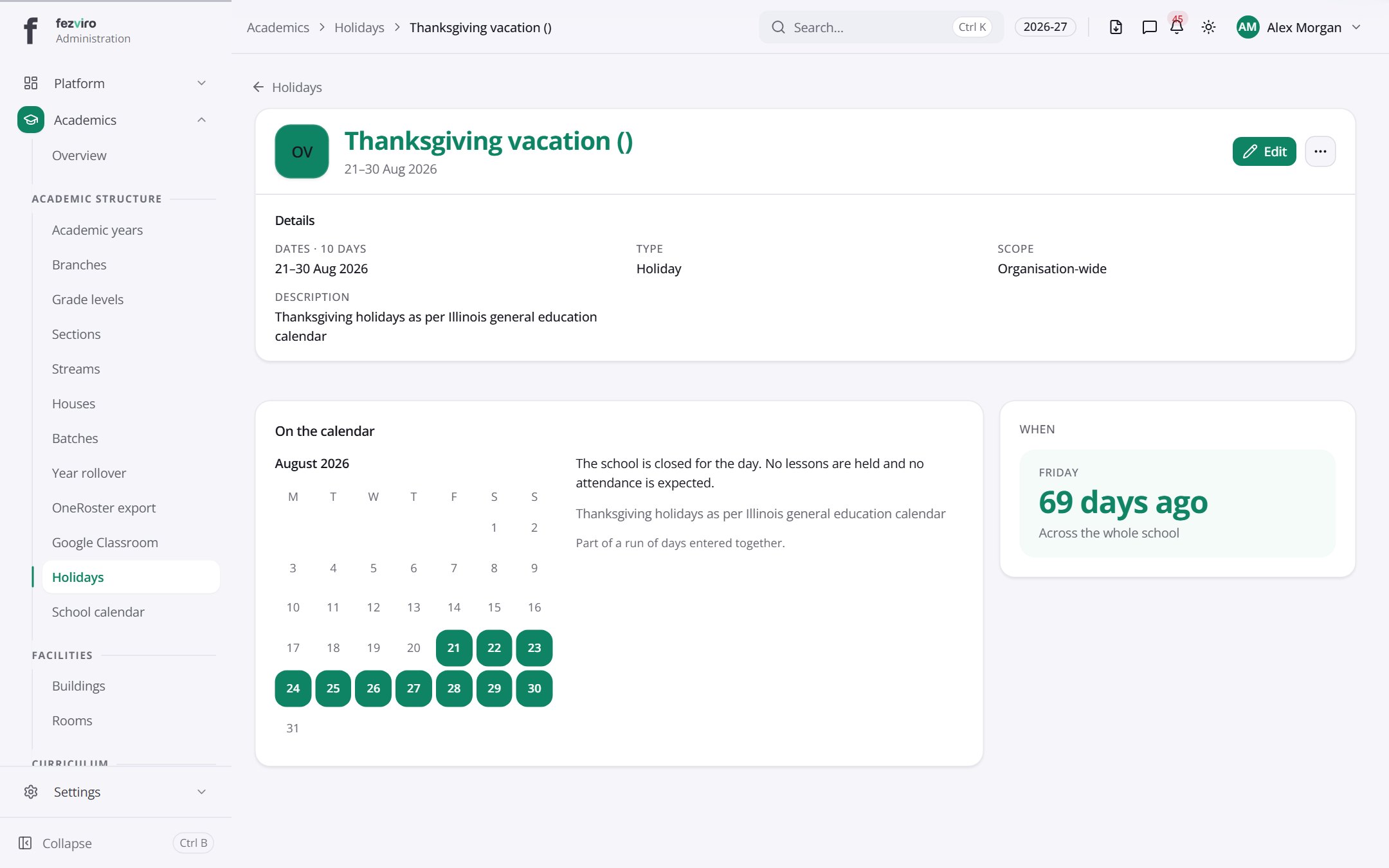Open Overview in sidebar
The height and width of the screenshot is (868, 1389).
(79, 155)
